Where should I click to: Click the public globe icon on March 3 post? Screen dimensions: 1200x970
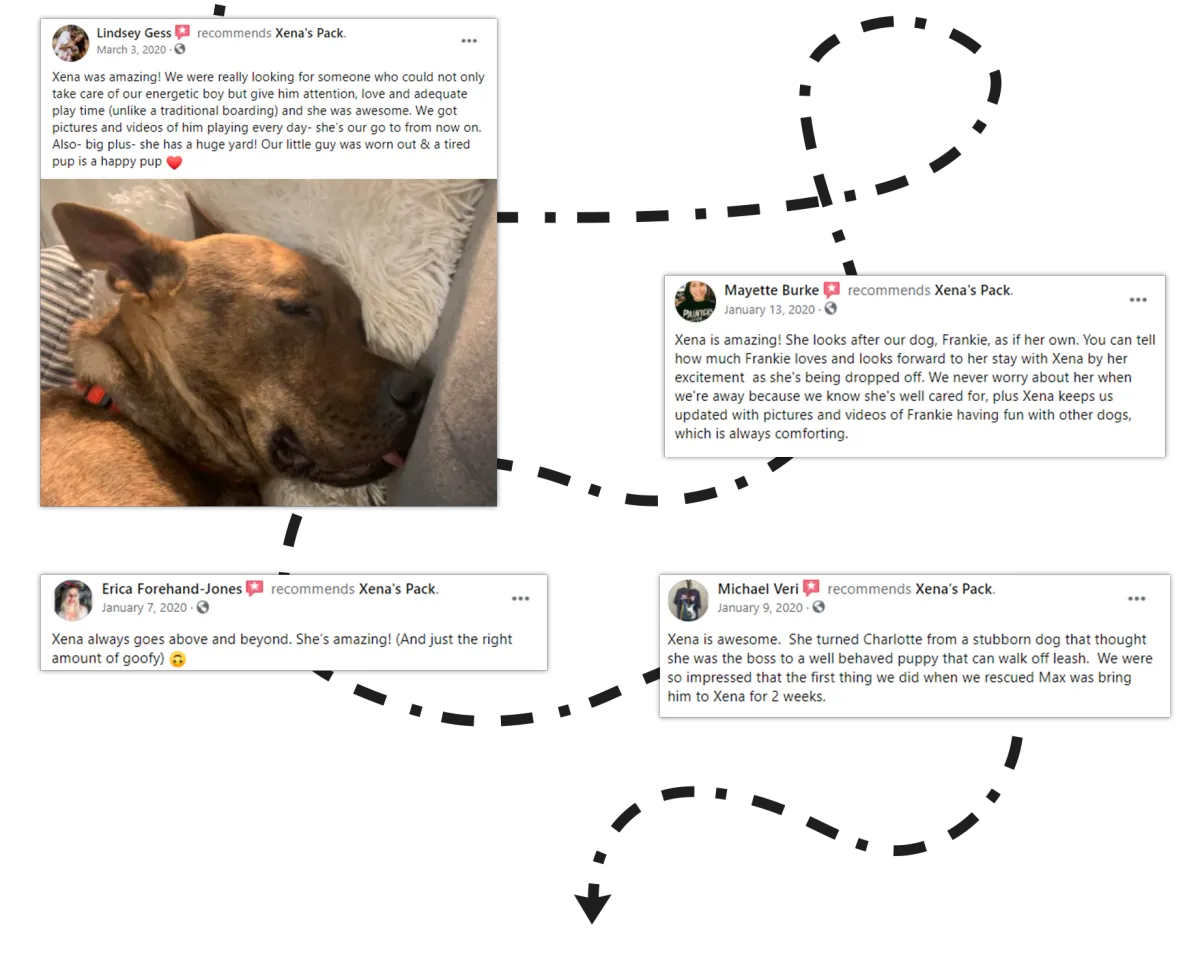pos(180,49)
